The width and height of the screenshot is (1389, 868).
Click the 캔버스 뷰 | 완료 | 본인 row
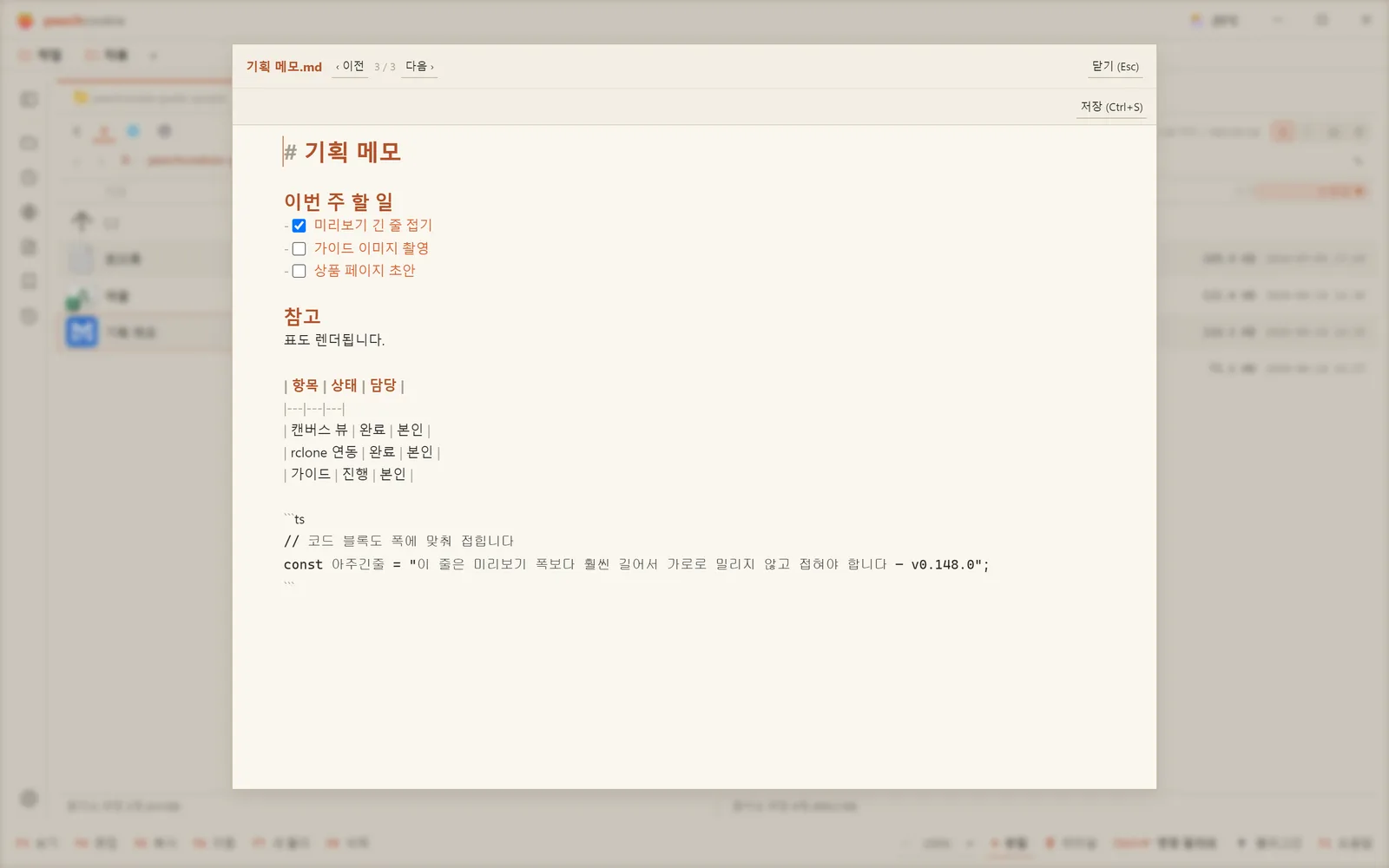(357, 430)
